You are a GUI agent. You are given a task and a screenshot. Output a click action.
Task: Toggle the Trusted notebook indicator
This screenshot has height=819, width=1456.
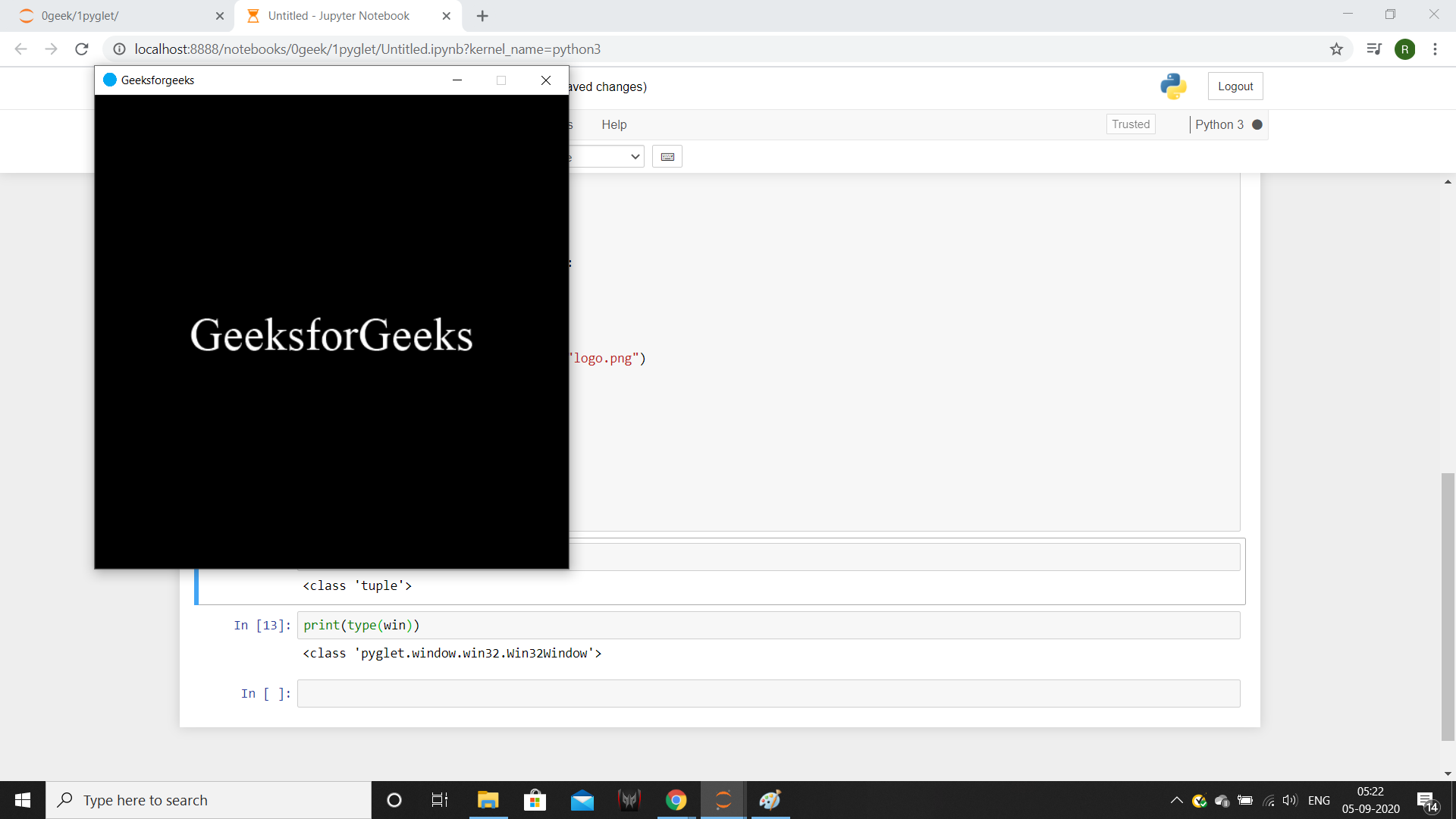pos(1130,124)
